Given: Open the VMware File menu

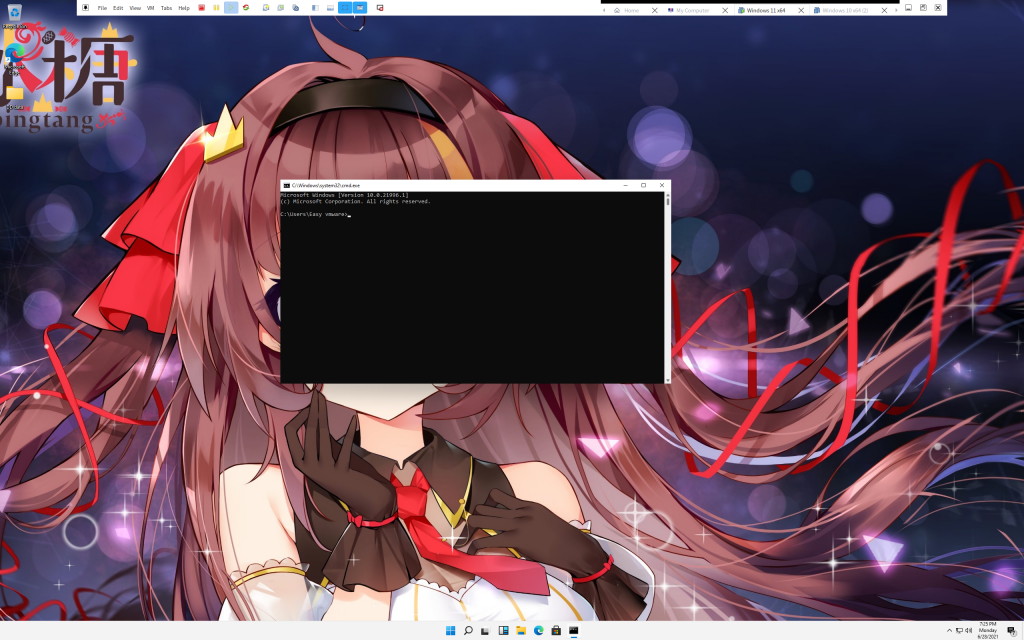Looking at the screenshot, I should pyautogui.click(x=102, y=8).
